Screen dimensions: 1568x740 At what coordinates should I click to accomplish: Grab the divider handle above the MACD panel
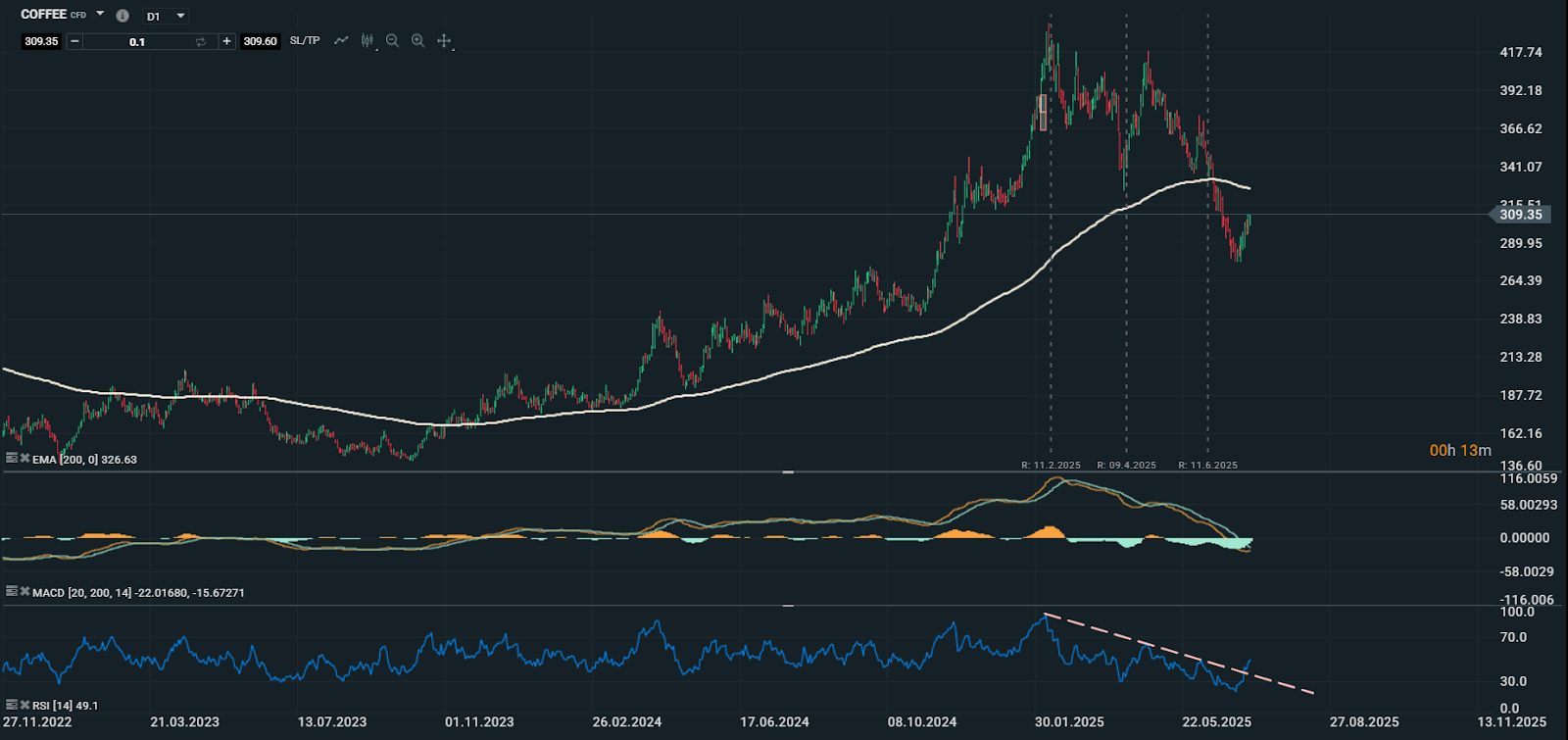click(x=788, y=472)
